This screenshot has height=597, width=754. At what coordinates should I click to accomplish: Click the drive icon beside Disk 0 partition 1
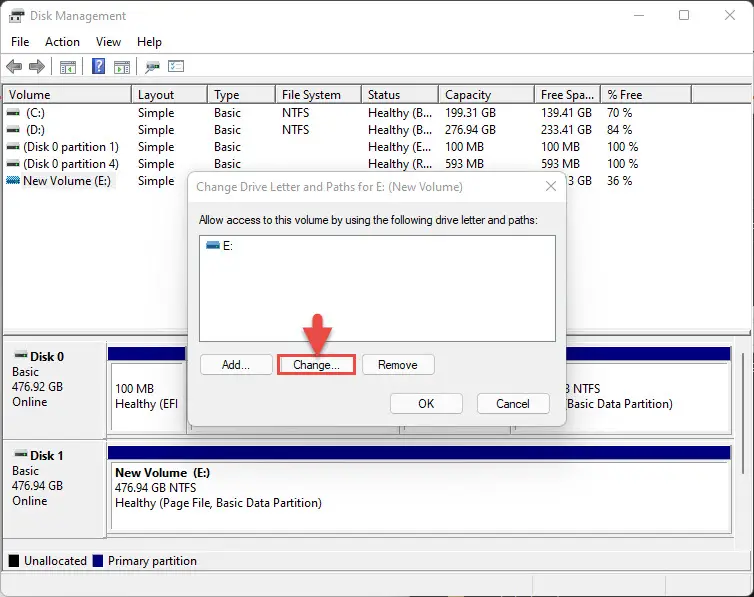13,147
